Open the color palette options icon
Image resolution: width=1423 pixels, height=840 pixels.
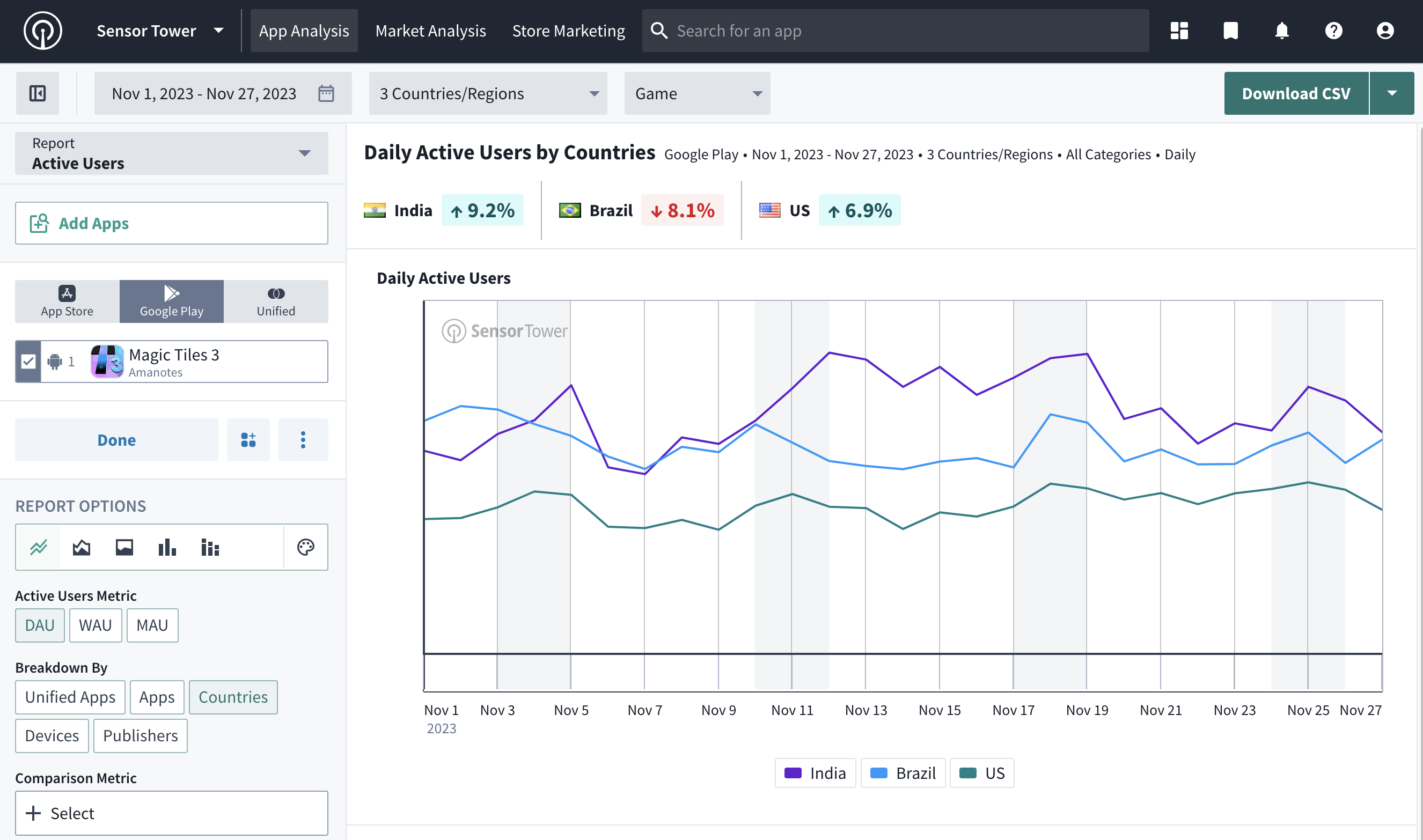306,547
